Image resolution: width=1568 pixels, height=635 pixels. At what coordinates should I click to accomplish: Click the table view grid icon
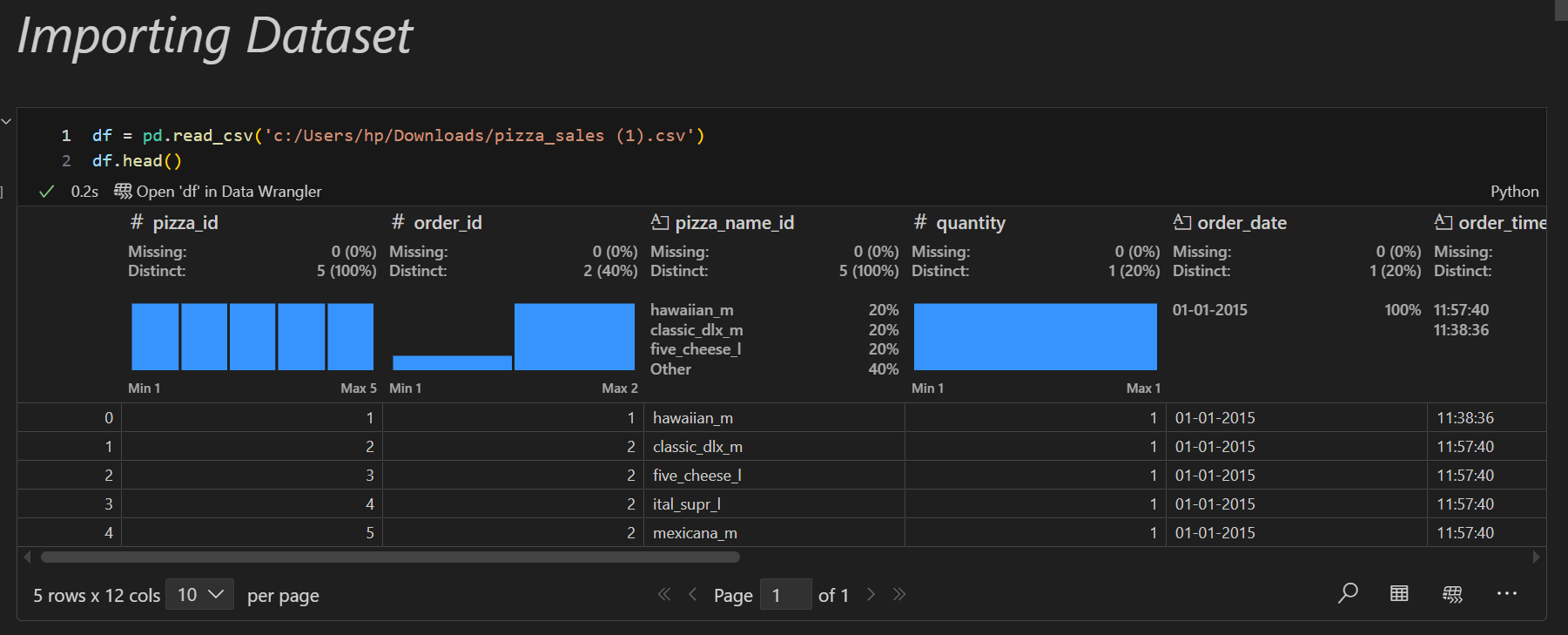point(1399,593)
